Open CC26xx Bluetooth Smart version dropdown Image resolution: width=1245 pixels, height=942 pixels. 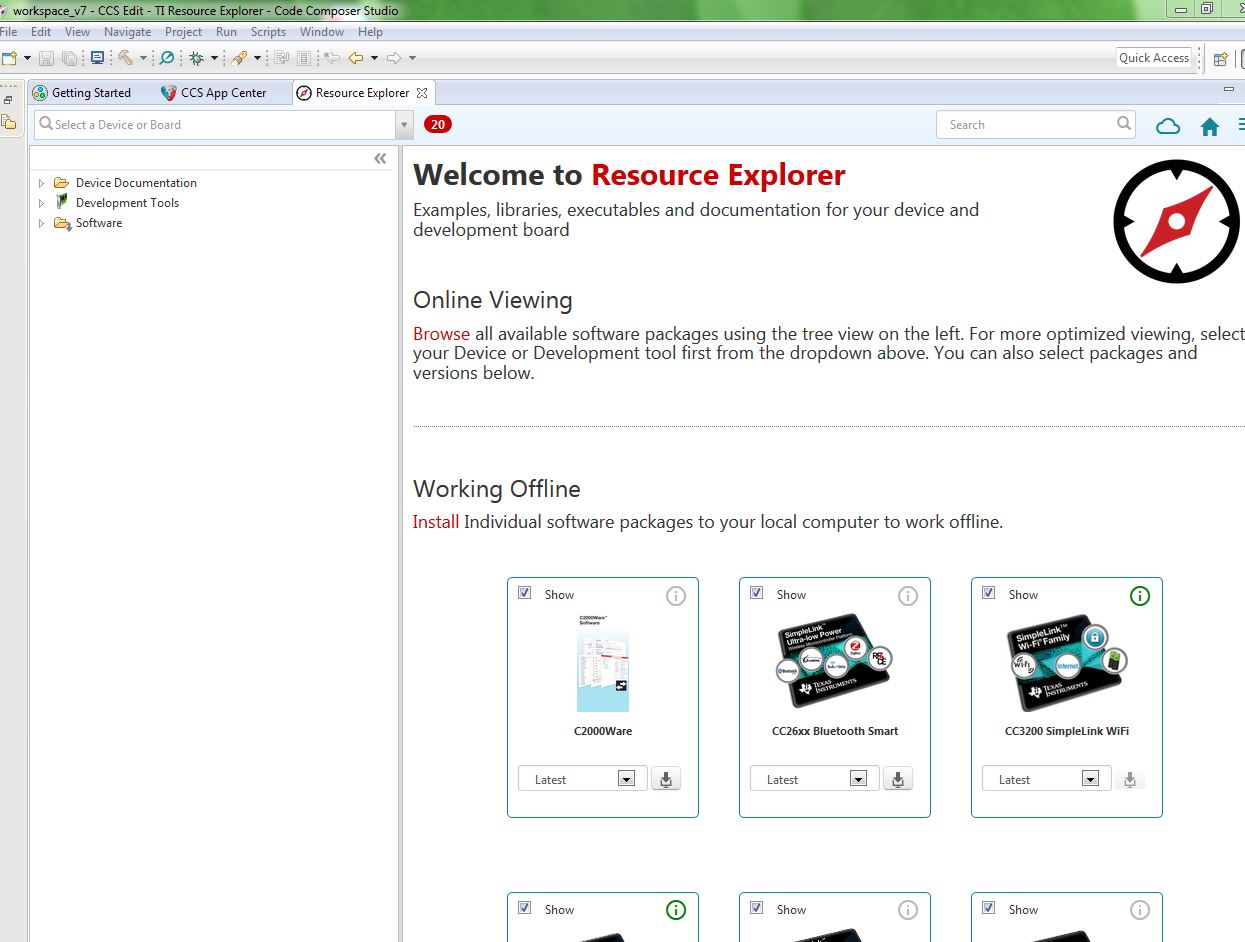pos(858,779)
